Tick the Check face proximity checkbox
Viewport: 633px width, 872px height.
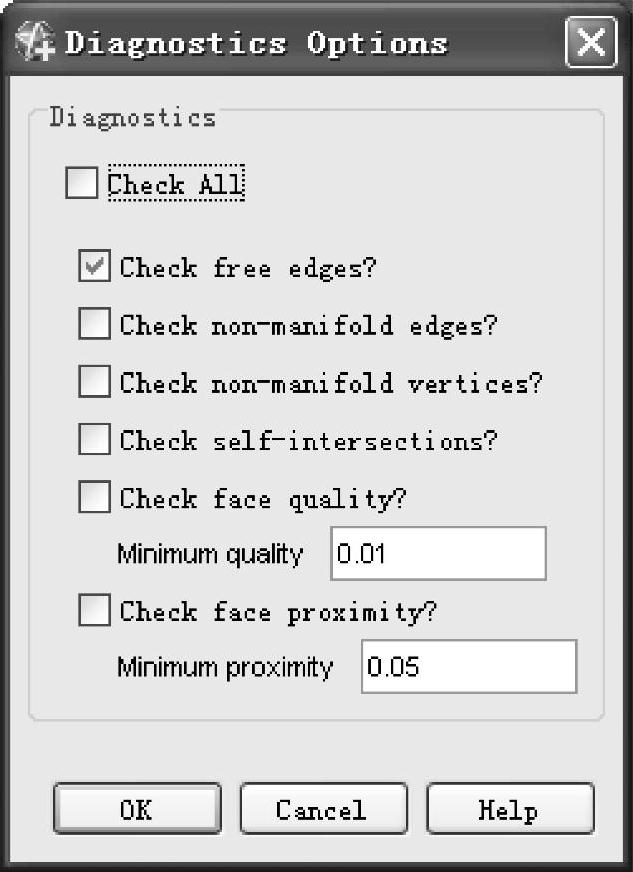tap(94, 610)
